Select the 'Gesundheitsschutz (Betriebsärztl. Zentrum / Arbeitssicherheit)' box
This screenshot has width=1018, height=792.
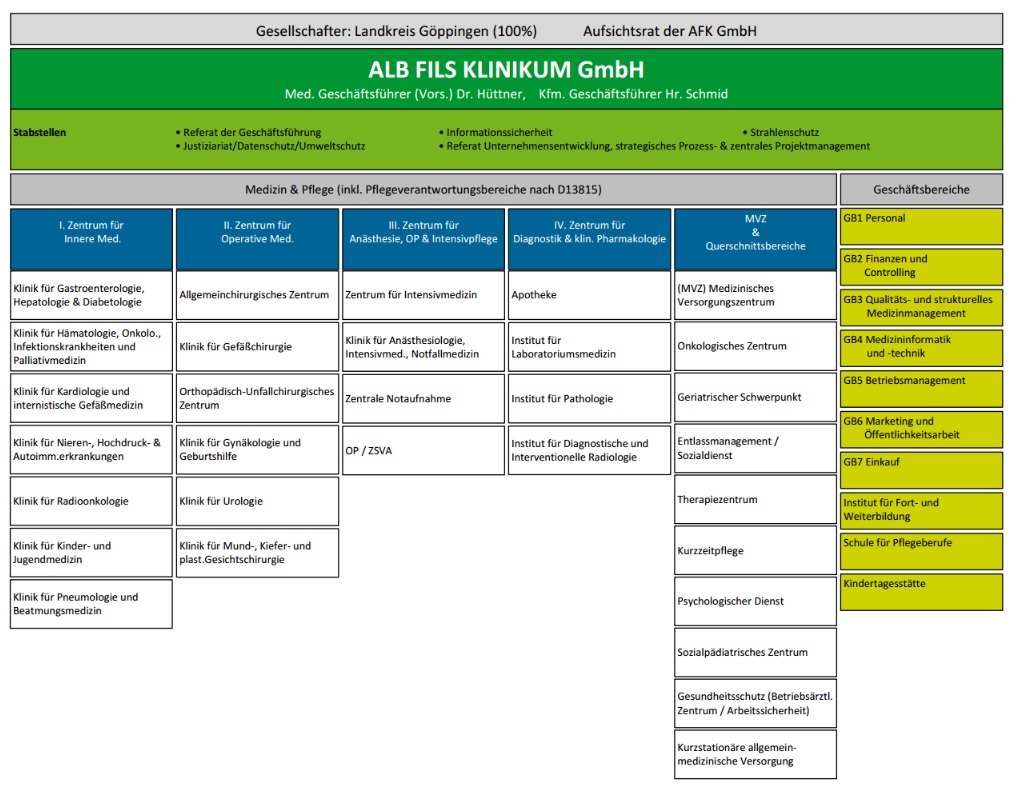pos(756,704)
